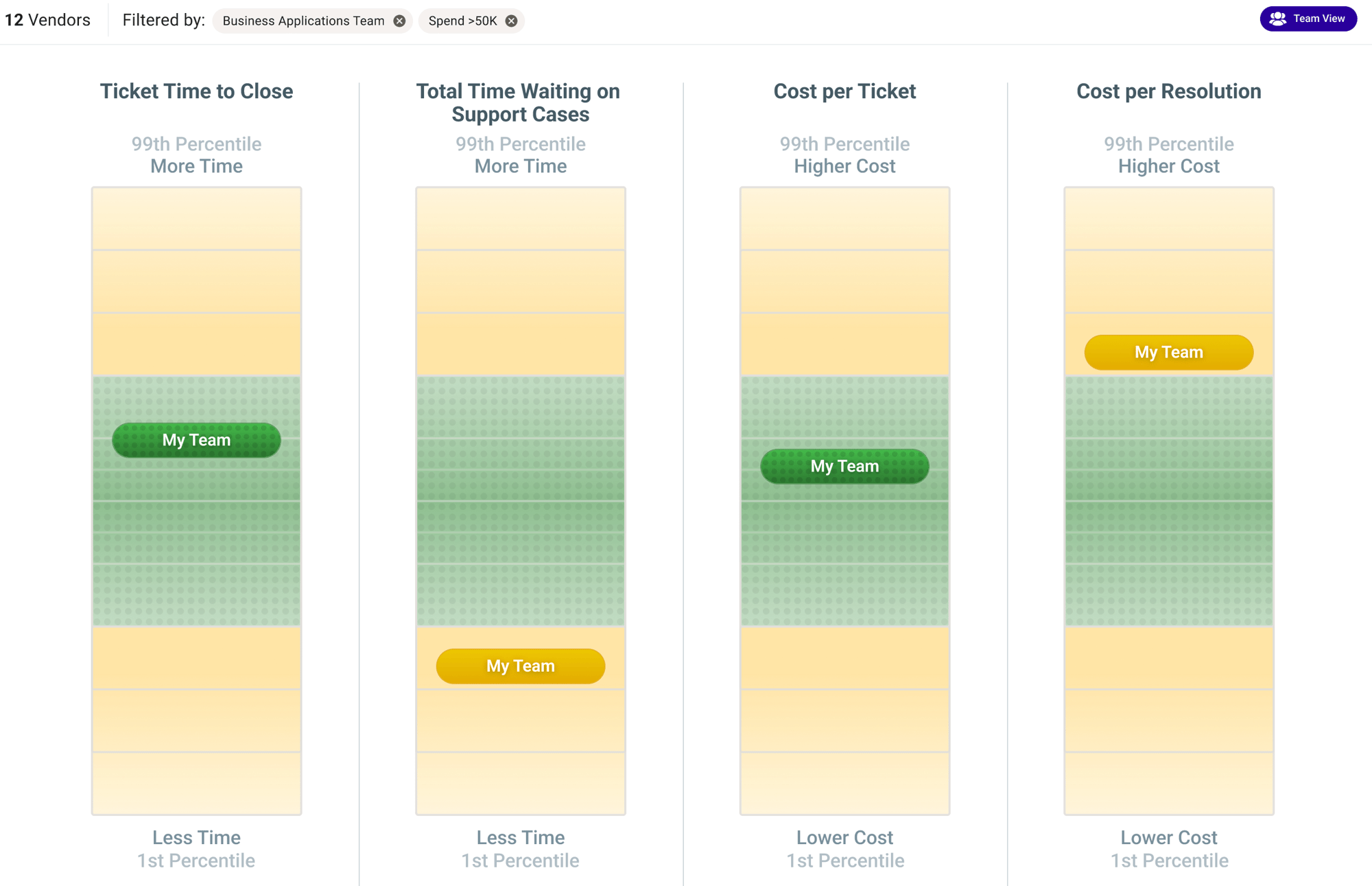Screen dimensions: 1372x886
Task: Select My Team marker in Cost per Resolution
Action: [x=1168, y=352]
